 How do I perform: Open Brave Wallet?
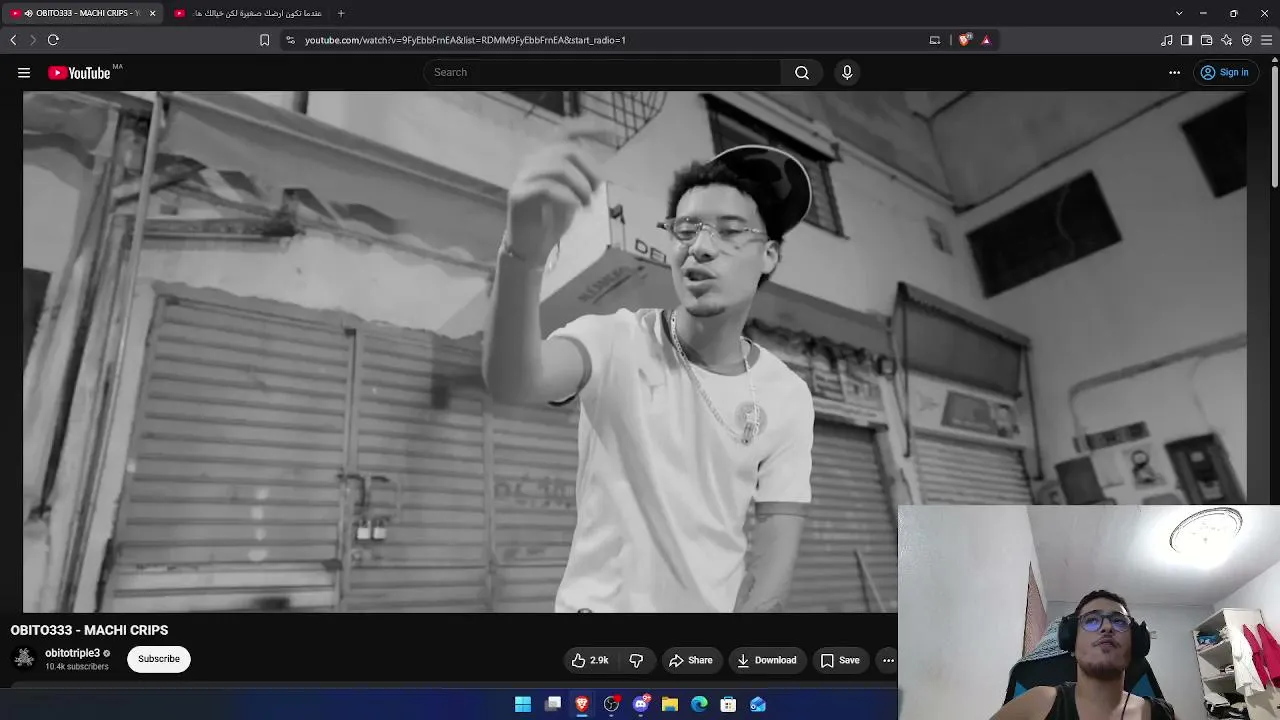(x=1206, y=40)
